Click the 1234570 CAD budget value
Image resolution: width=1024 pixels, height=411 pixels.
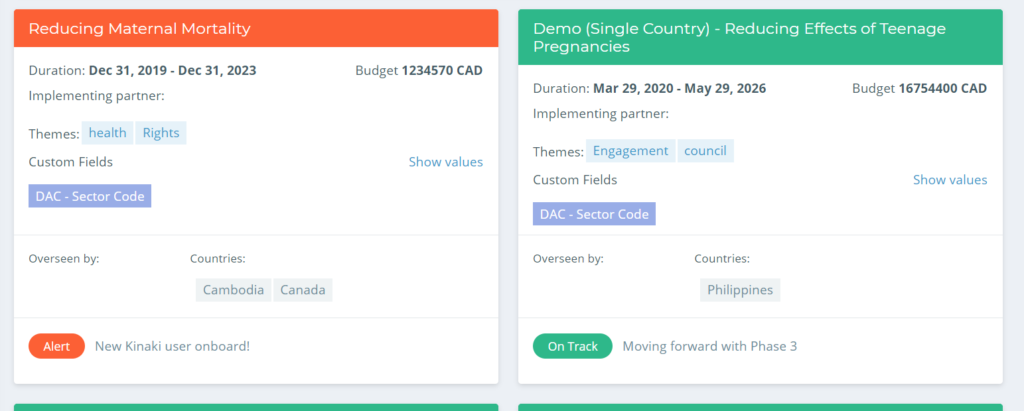(442, 71)
